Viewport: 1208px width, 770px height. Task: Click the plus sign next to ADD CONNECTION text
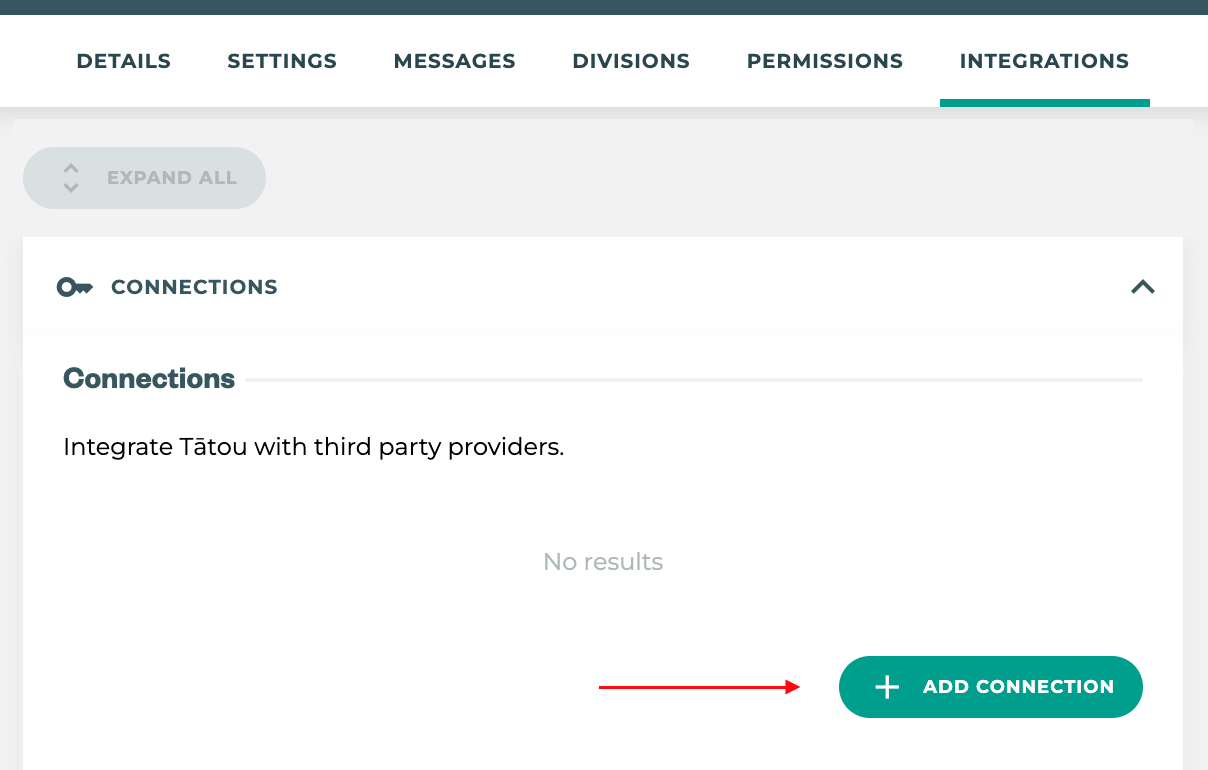coord(886,687)
